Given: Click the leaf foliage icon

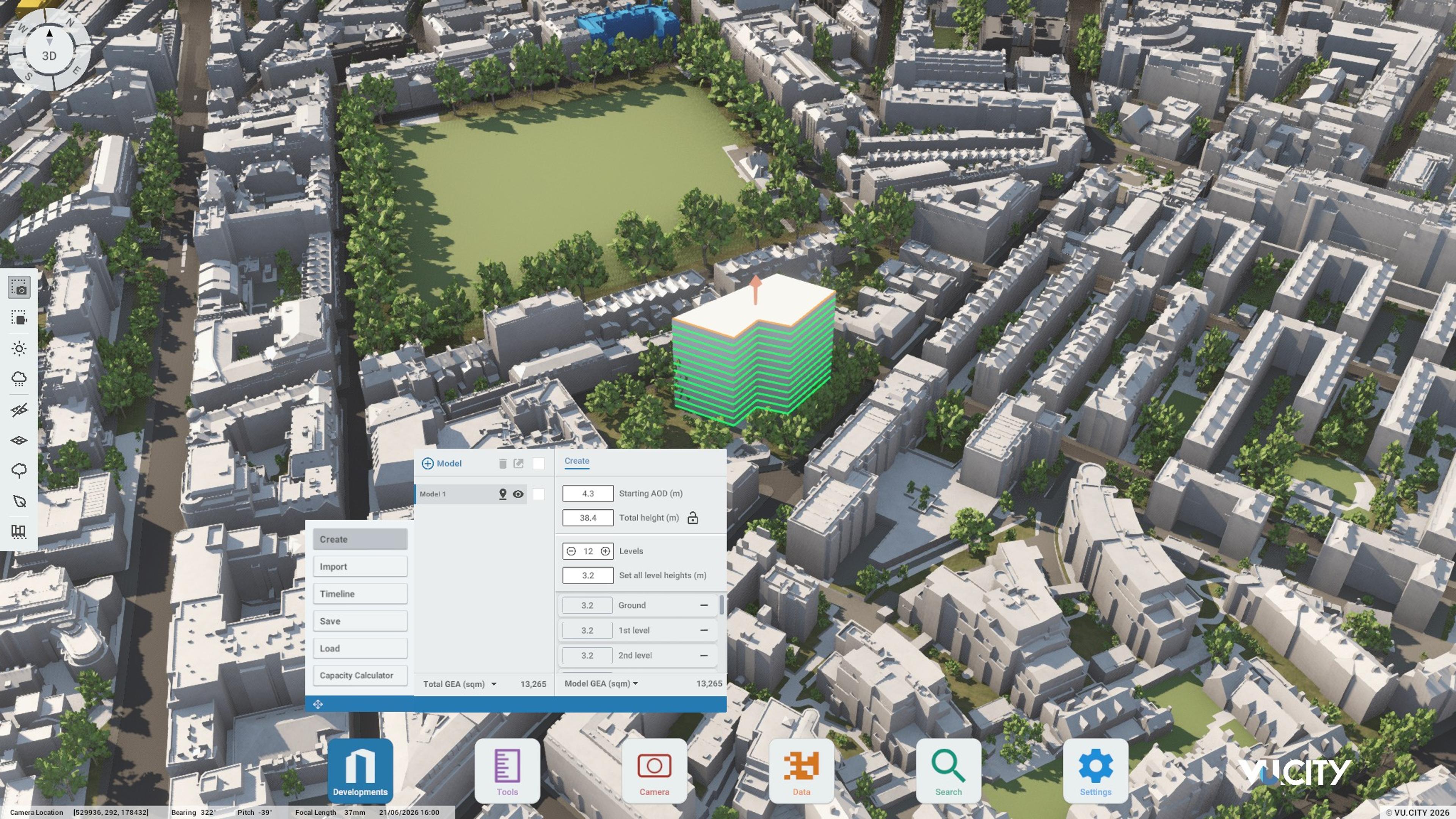Looking at the screenshot, I should coord(19,501).
